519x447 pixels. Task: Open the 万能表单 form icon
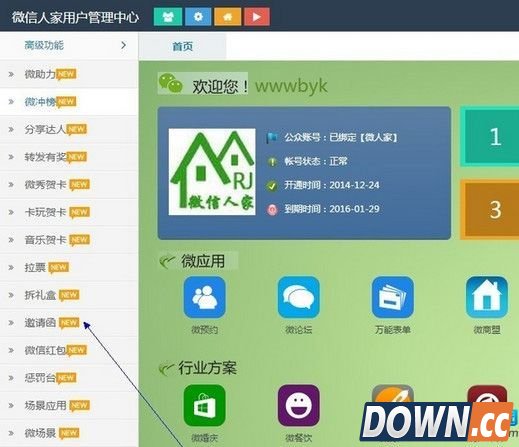[393, 297]
